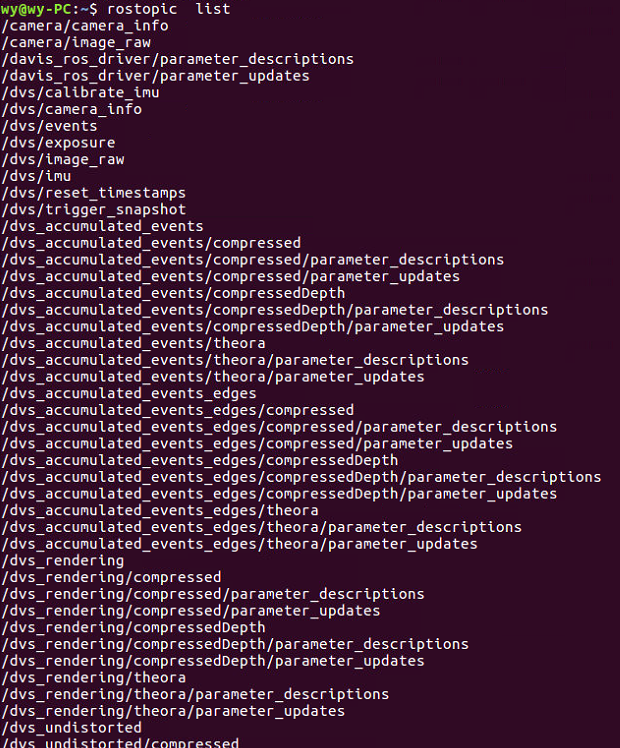The image size is (620, 748).
Task: Place cursor on /dvs/events topic
Action: [50, 126]
